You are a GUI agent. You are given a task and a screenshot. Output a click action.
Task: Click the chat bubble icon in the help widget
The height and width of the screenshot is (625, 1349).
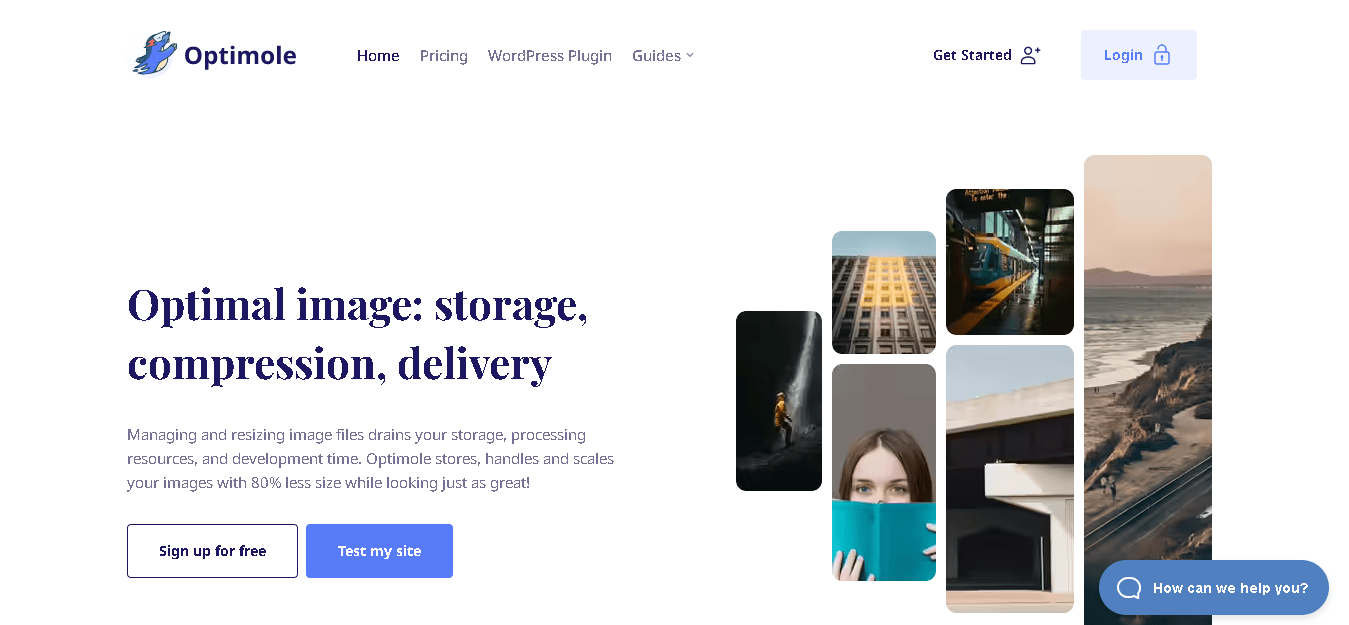pyautogui.click(x=1129, y=588)
